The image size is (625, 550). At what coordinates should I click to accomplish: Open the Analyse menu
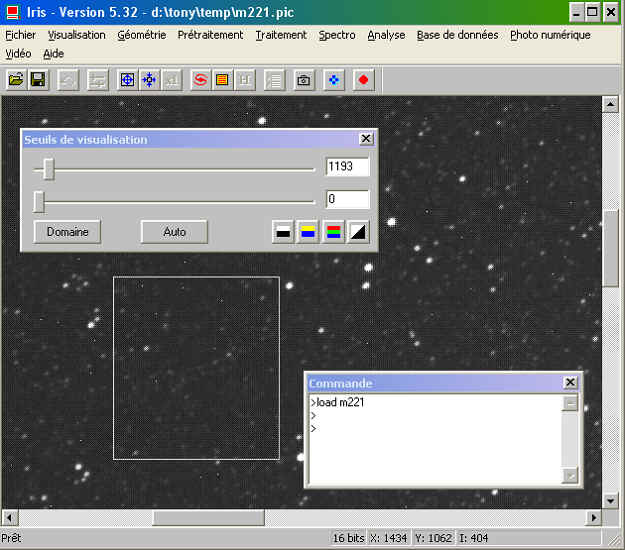point(386,35)
